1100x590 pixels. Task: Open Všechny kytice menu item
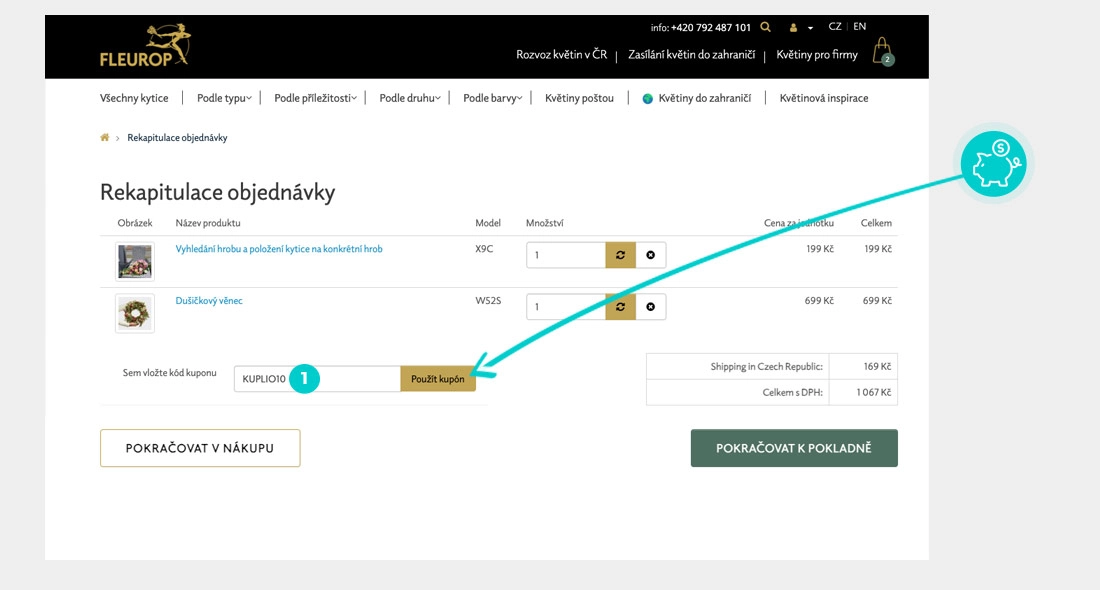coord(134,98)
